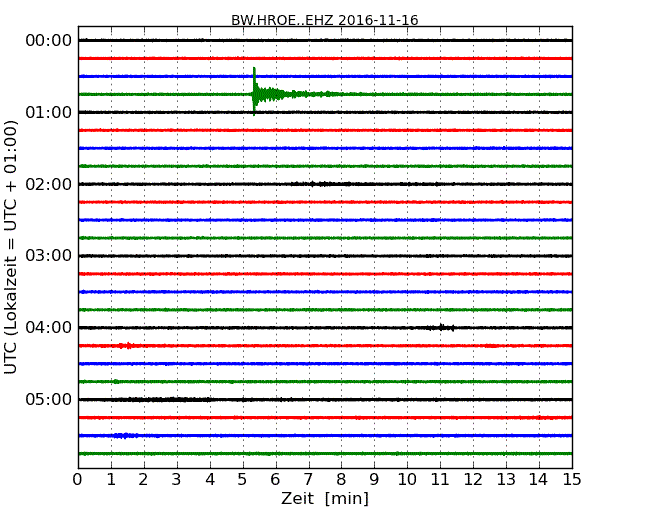The height and width of the screenshot is (520, 650).
Task: Click the plot title BW.HROE..EHZ 2016-11-16
Action: (x=325, y=20)
